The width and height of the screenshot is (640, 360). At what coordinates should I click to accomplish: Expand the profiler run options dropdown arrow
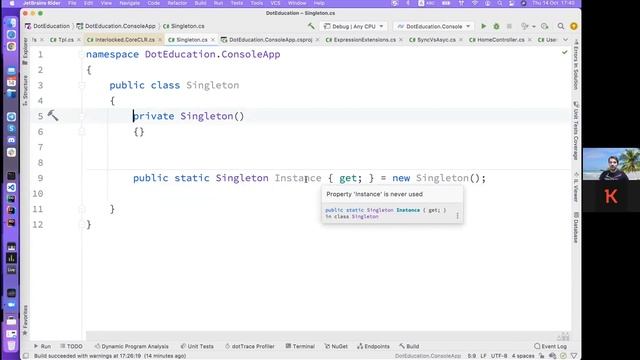(x=533, y=27)
